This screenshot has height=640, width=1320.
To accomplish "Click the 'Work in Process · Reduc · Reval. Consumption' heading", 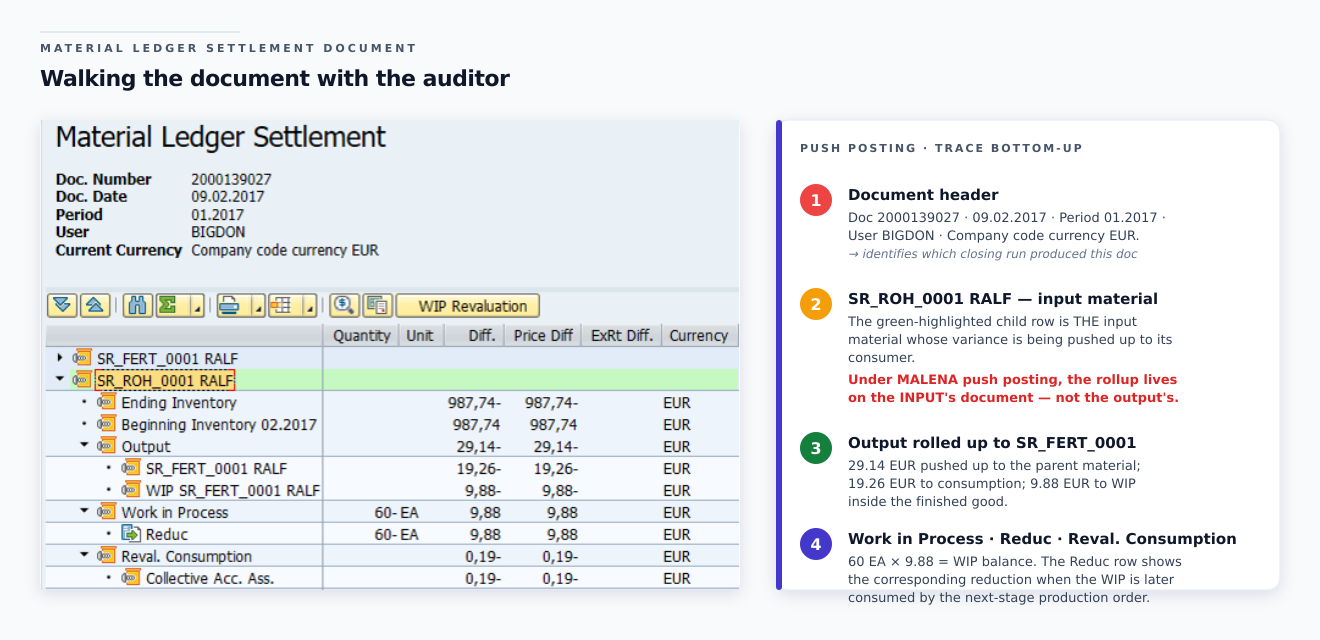I will [x=1042, y=539].
